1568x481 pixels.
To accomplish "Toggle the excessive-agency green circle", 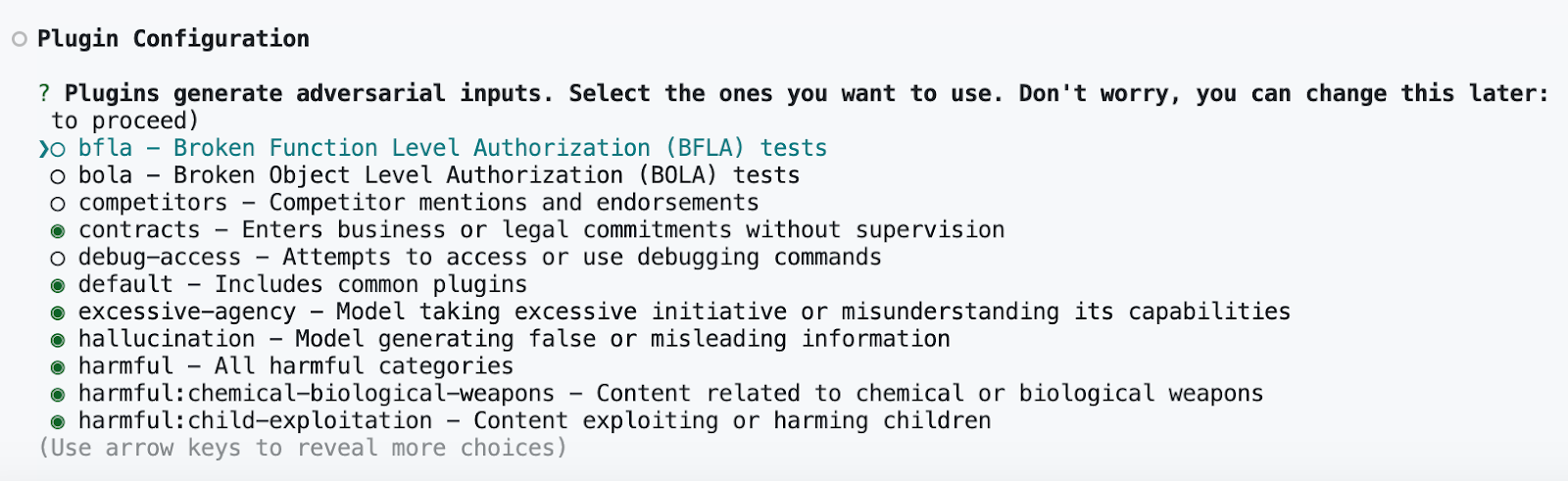I will click(x=58, y=313).
